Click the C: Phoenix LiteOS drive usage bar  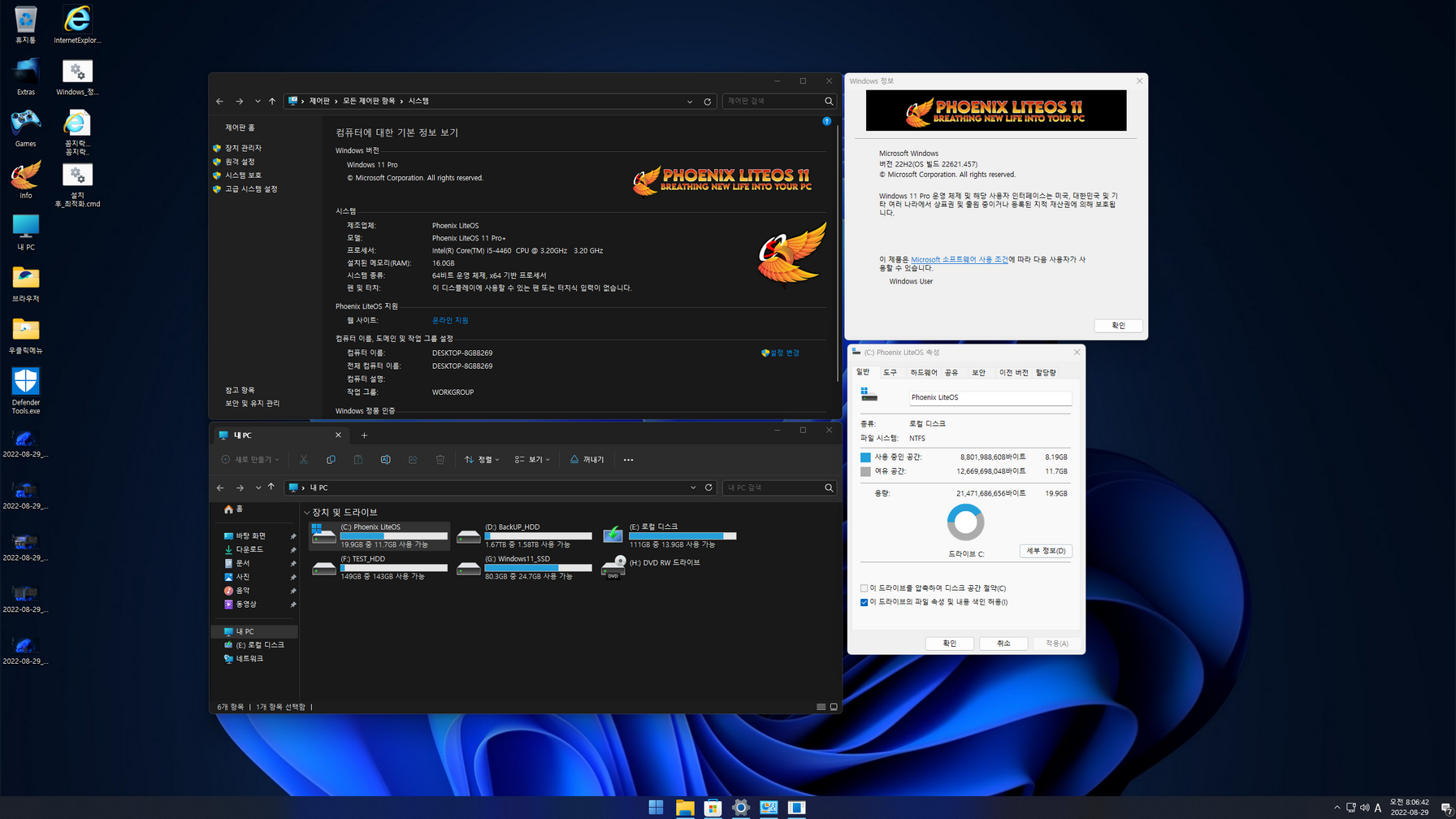pyautogui.click(x=393, y=535)
